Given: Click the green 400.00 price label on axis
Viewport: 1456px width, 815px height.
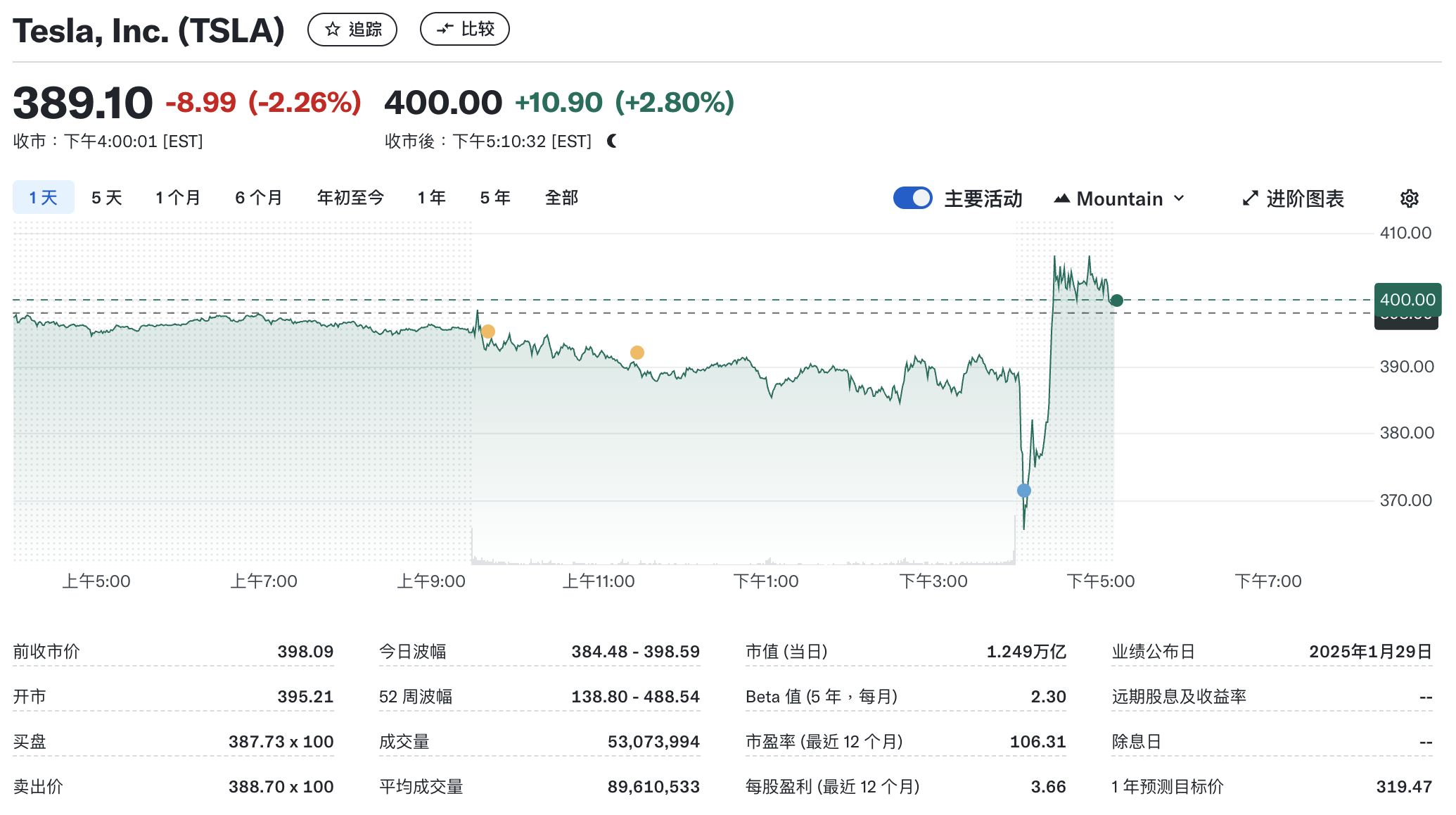Looking at the screenshot, I should (1407, 299).
